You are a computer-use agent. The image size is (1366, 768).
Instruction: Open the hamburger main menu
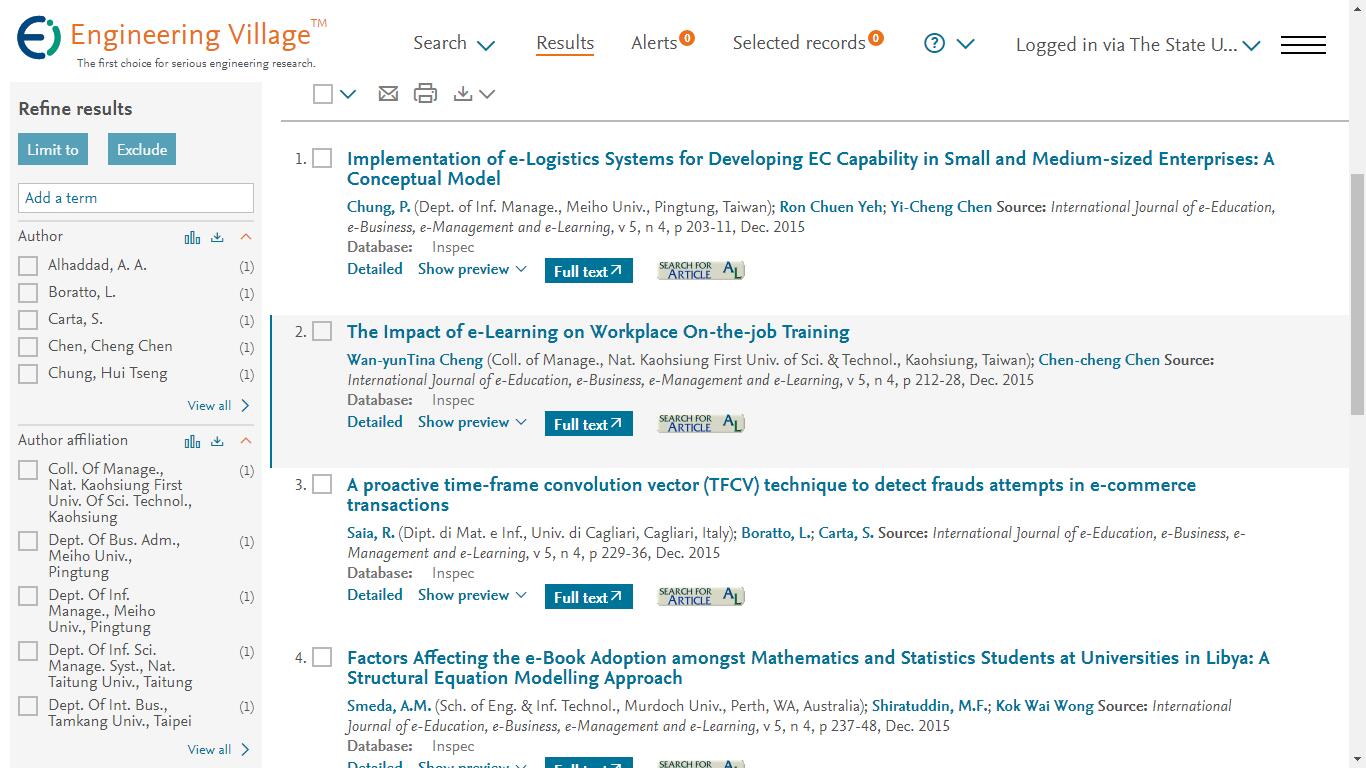(1303, 44)
